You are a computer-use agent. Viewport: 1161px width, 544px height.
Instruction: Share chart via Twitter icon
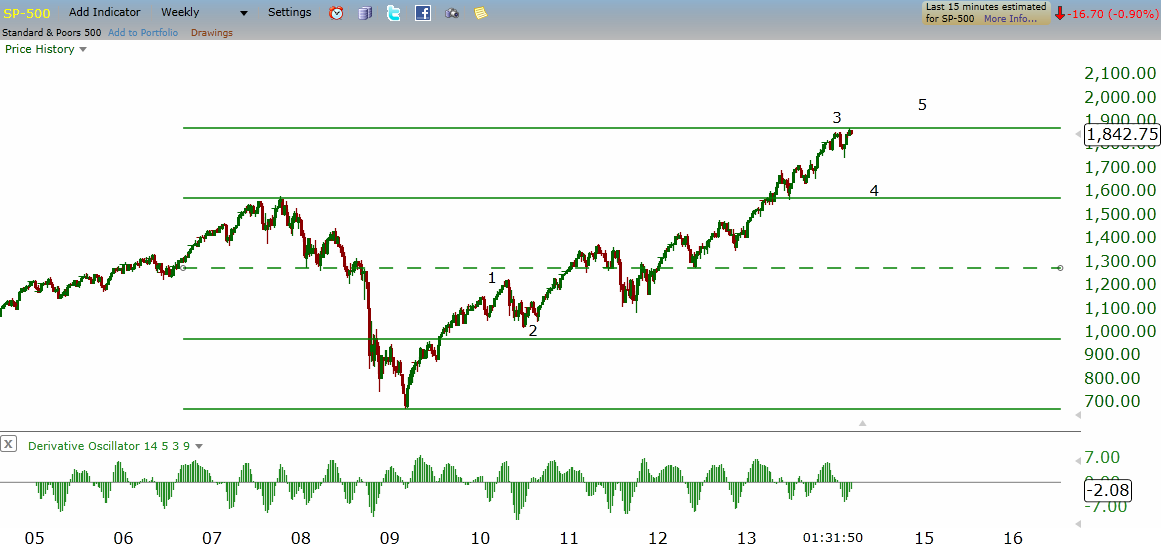[x=394, y=13]
